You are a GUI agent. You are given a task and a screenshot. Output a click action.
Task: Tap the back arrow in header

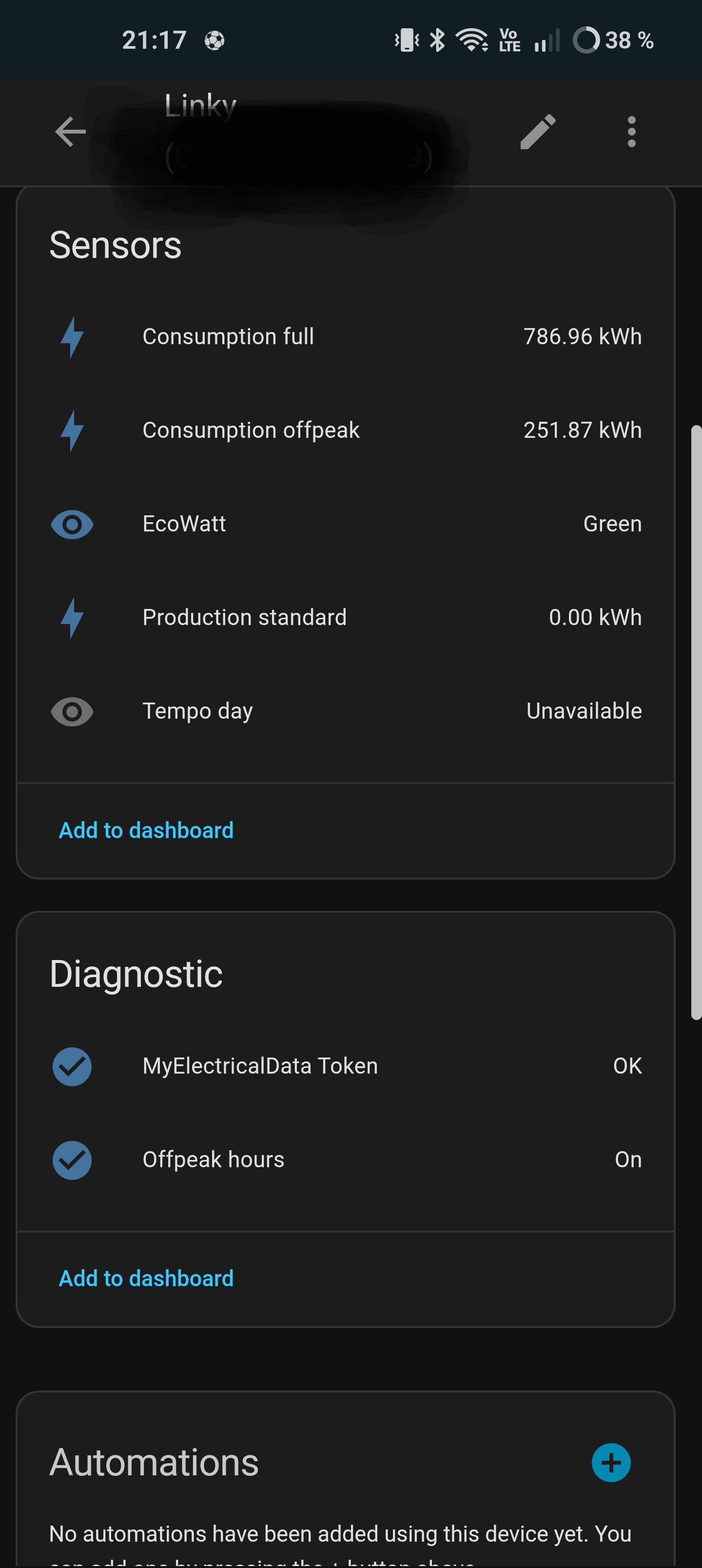coord(71,132)
